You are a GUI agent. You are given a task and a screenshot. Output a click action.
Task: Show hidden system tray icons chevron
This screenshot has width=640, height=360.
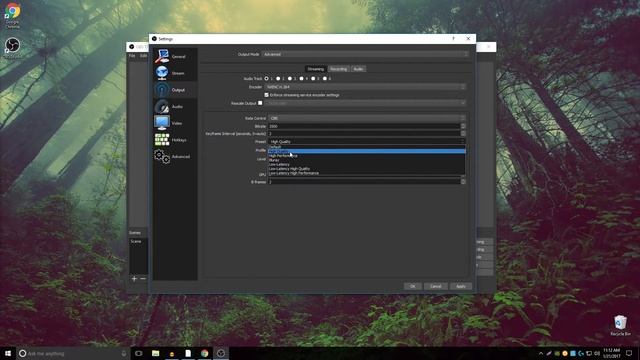(x=541, y=353)
